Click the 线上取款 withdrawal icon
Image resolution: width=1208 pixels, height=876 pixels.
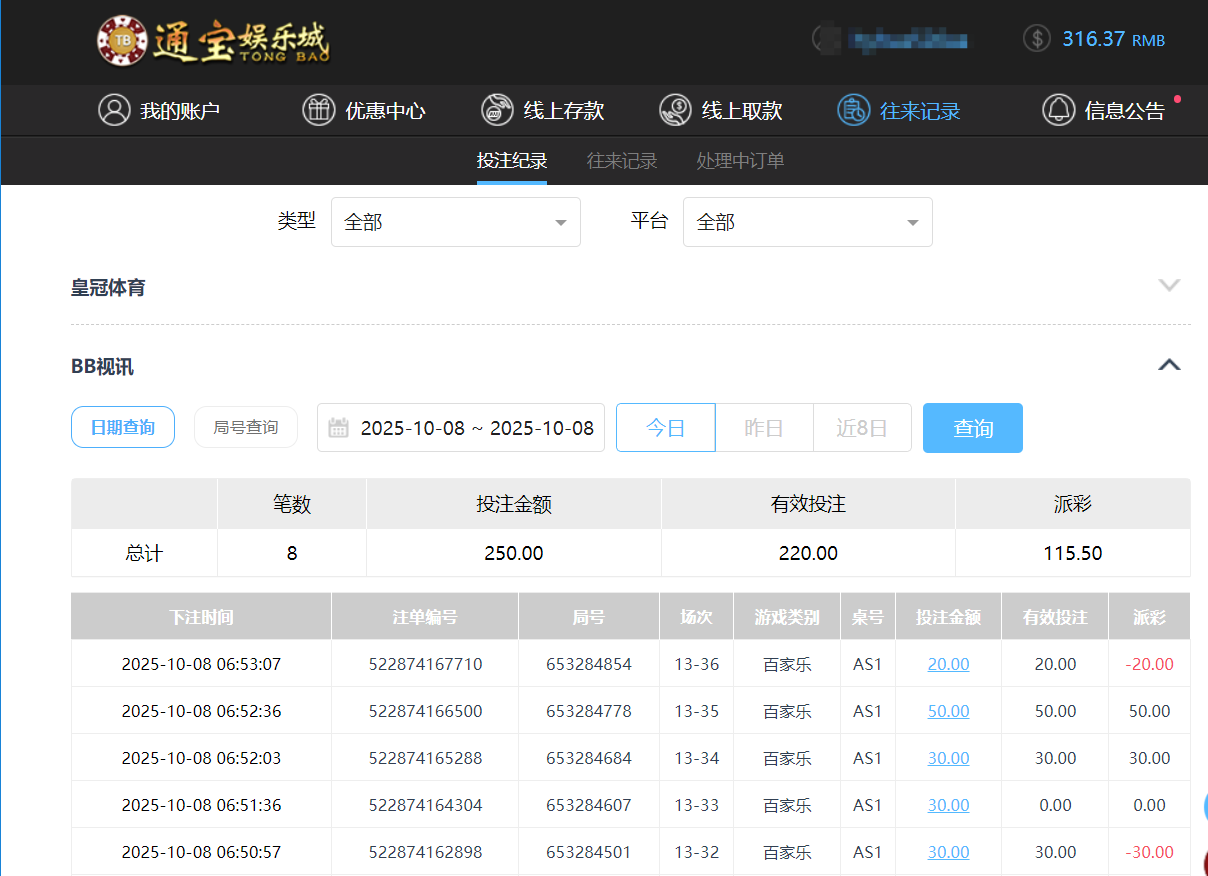[676, 110]
